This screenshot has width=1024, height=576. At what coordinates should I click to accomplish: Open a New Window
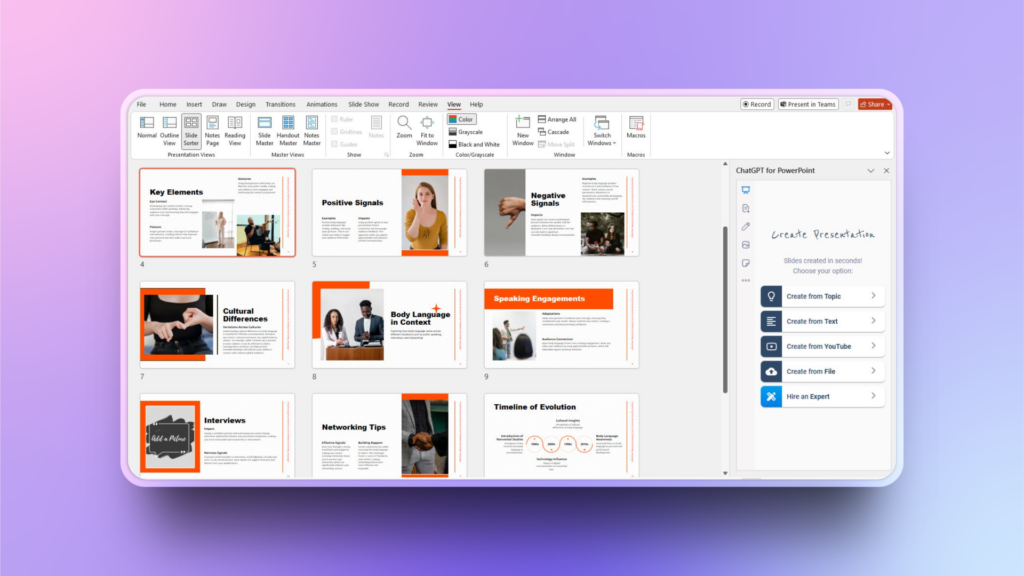click(x=522, y=129)
